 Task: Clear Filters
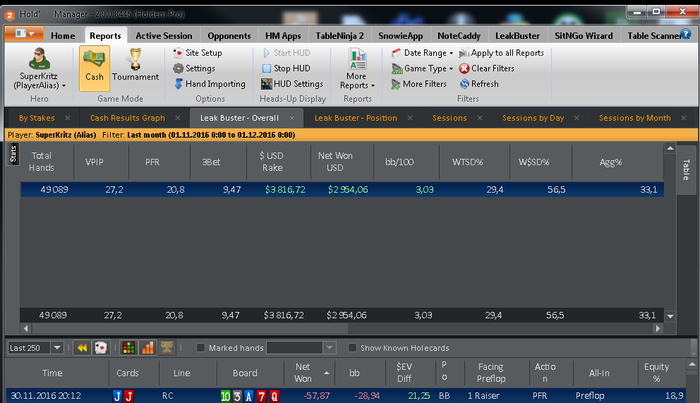coord(487,68)
